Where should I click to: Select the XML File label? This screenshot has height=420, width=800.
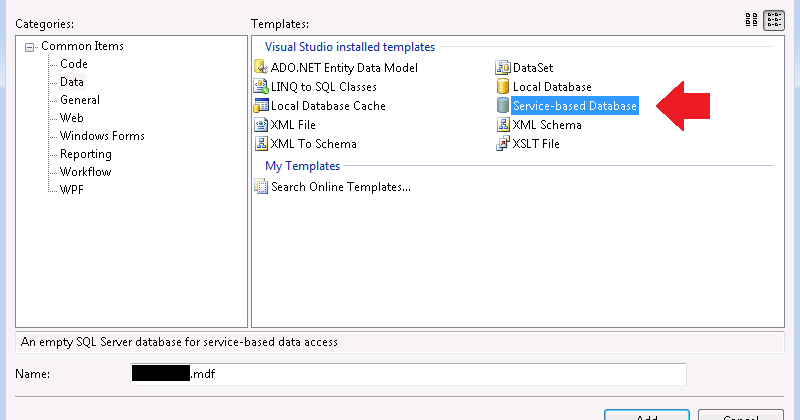(x=293, y=125)
